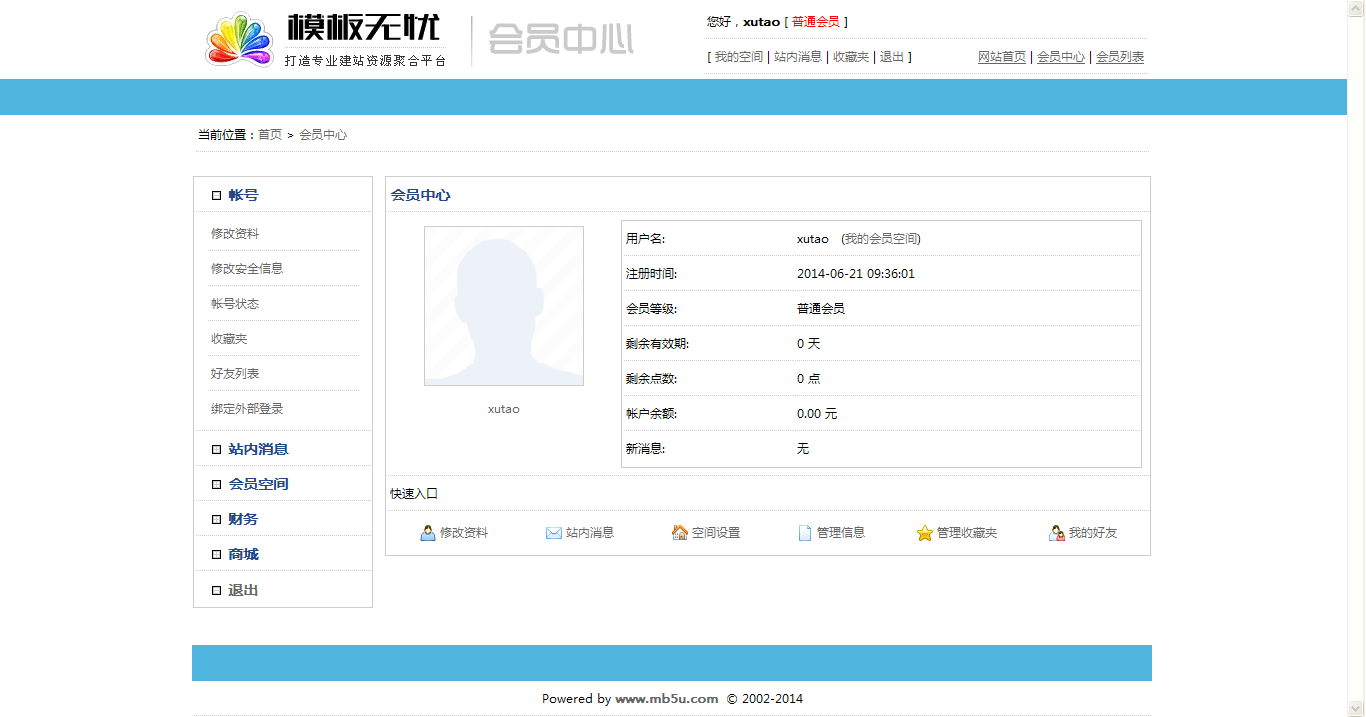Click the person icon beside 修改资料

[428, 533]
